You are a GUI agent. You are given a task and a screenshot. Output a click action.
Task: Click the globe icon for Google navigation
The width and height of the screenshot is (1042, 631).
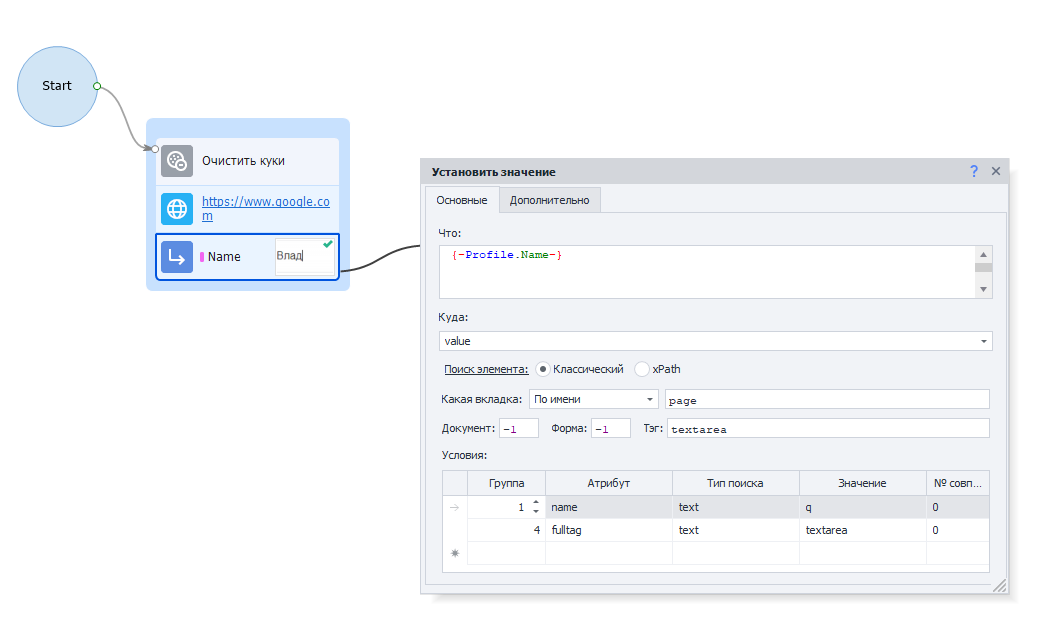pos(177,209)
